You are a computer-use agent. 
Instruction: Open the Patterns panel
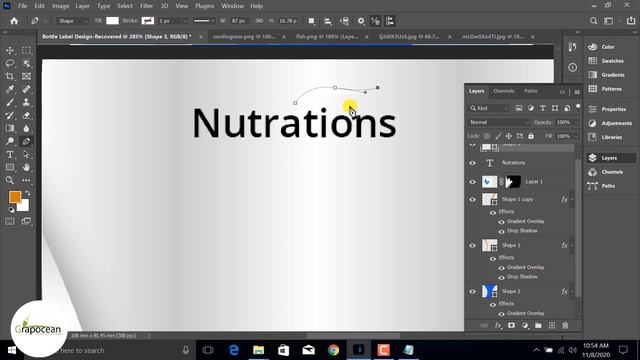click(612, 89)
